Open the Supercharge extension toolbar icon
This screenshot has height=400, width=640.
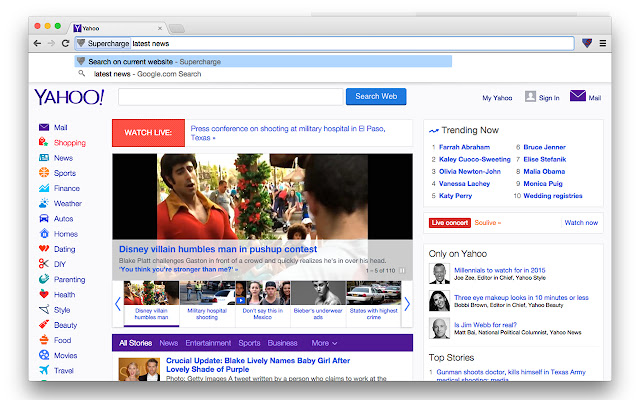587,43
